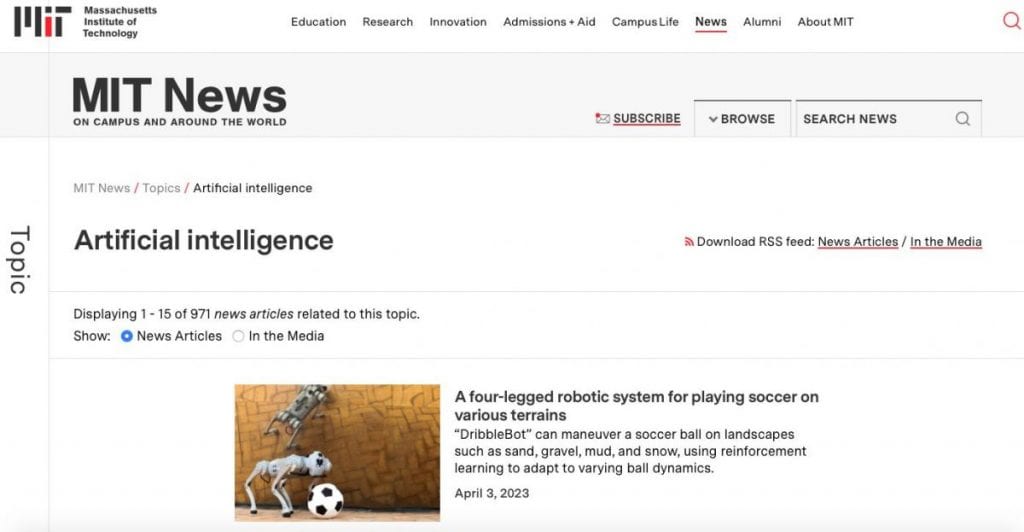Image resolution: width=1024 pixels, height=532 pixels.
Task: Click the Artificial intelligence page heading
Action: [x=204, y=241]
